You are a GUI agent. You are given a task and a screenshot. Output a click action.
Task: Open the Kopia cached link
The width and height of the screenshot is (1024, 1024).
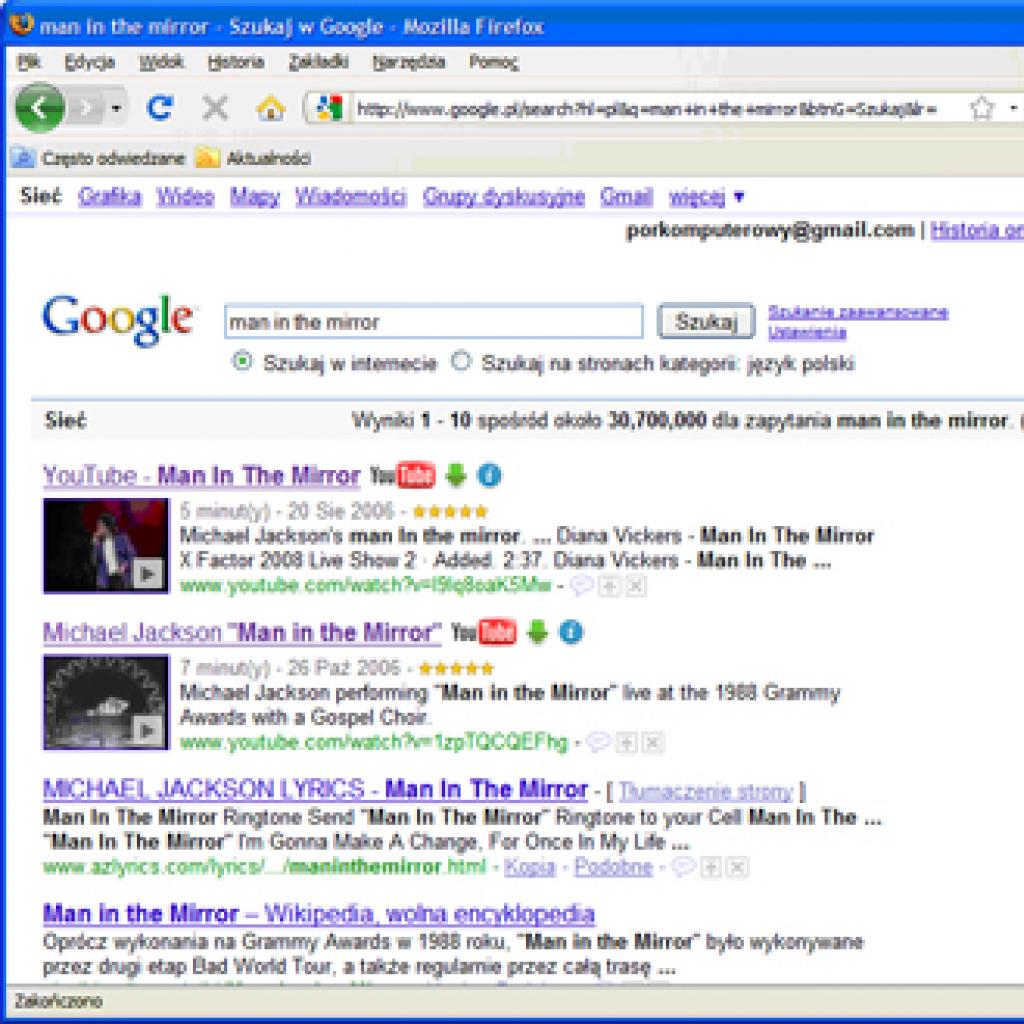click(x=530, y=867)
